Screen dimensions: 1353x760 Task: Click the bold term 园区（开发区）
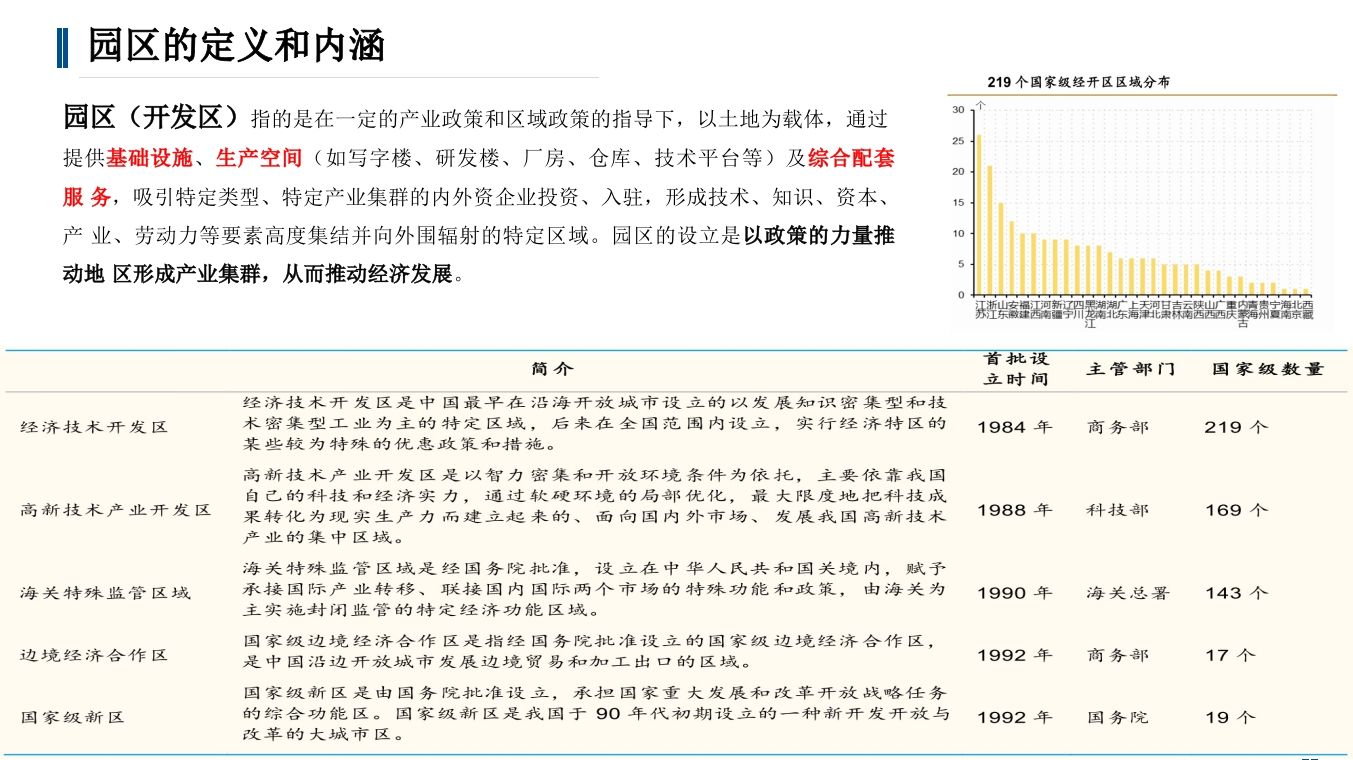click(x=152, y=118)
